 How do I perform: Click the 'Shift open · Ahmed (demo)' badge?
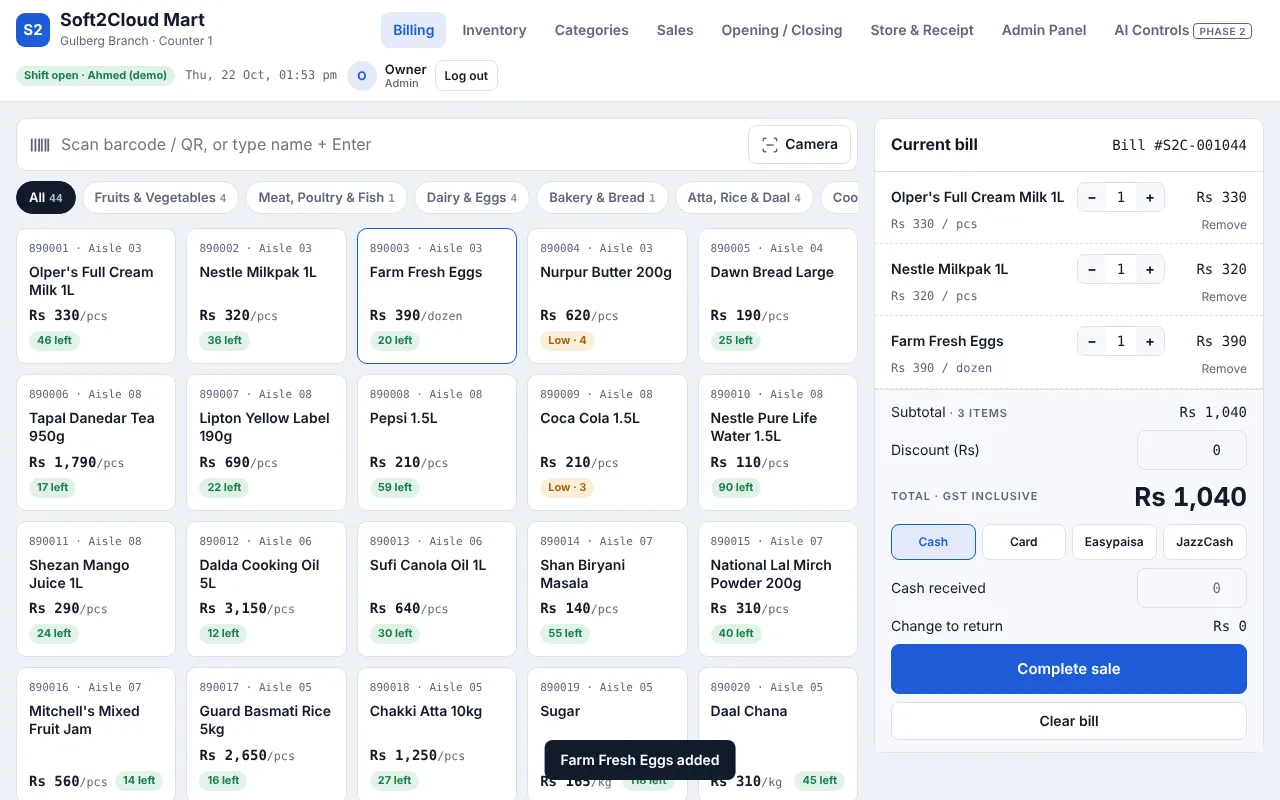(x=95, y=76)
